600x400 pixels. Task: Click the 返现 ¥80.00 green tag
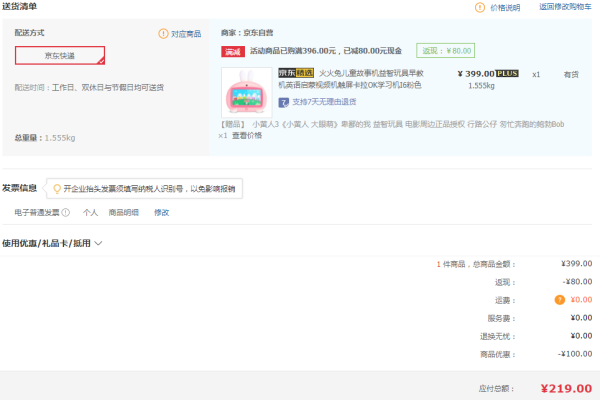(x=446, y=51)
